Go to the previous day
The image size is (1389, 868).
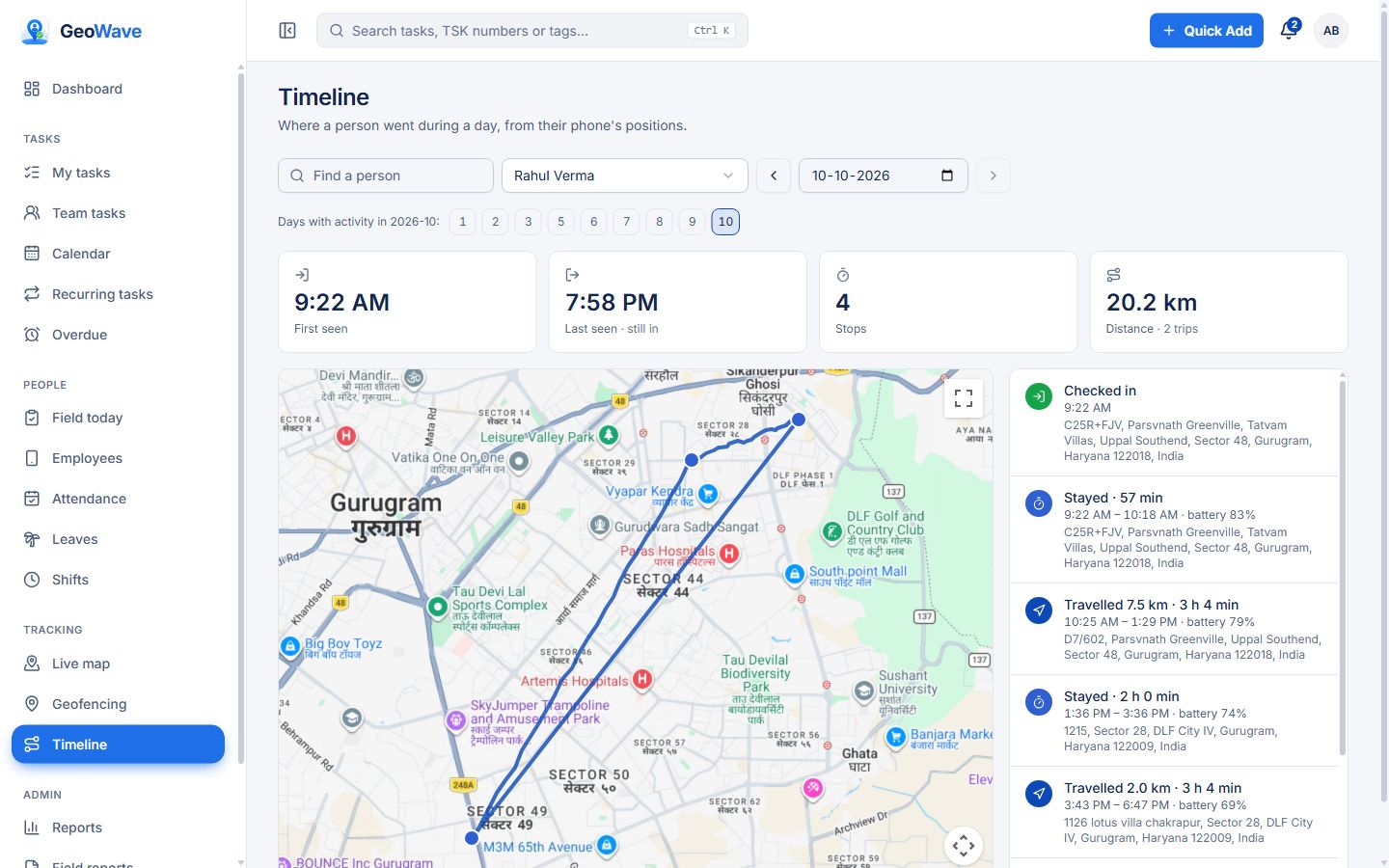(774, 176)
